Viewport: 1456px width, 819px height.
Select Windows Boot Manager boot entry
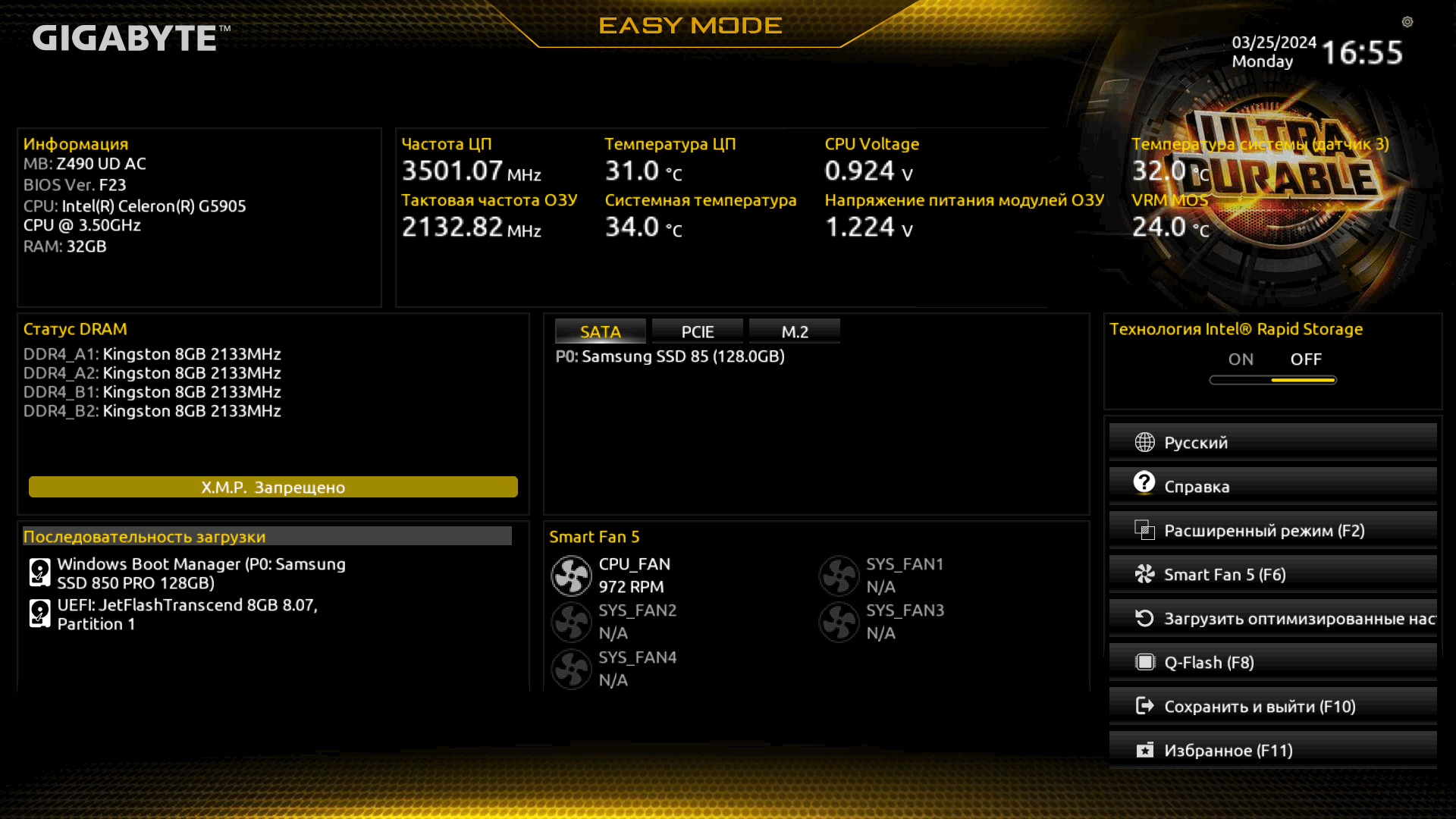tap(202, 573)
